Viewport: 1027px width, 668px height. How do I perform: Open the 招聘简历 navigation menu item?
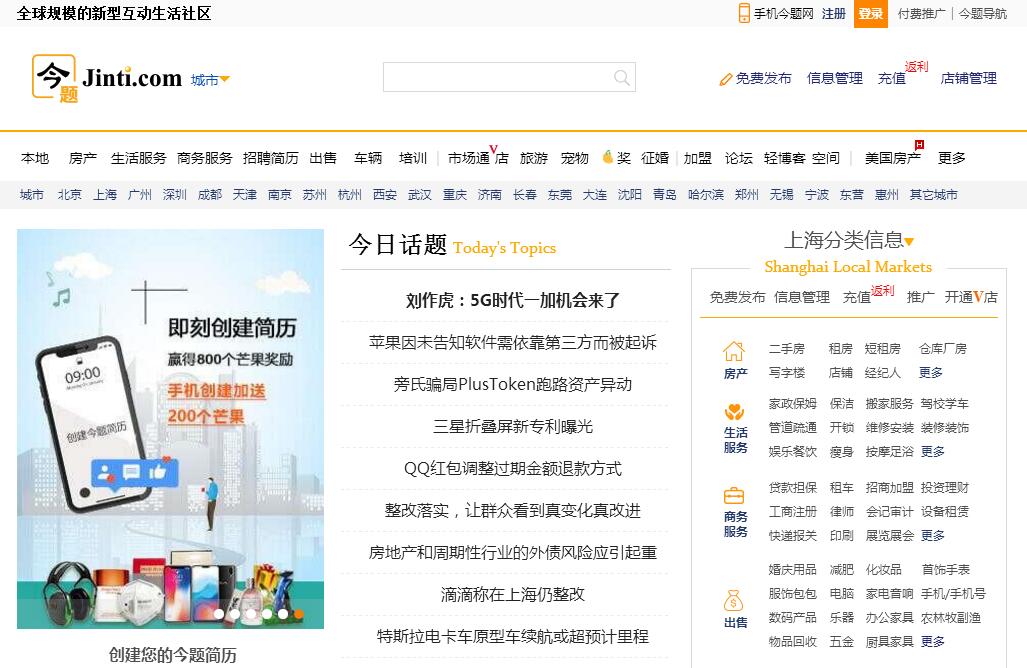270,158
